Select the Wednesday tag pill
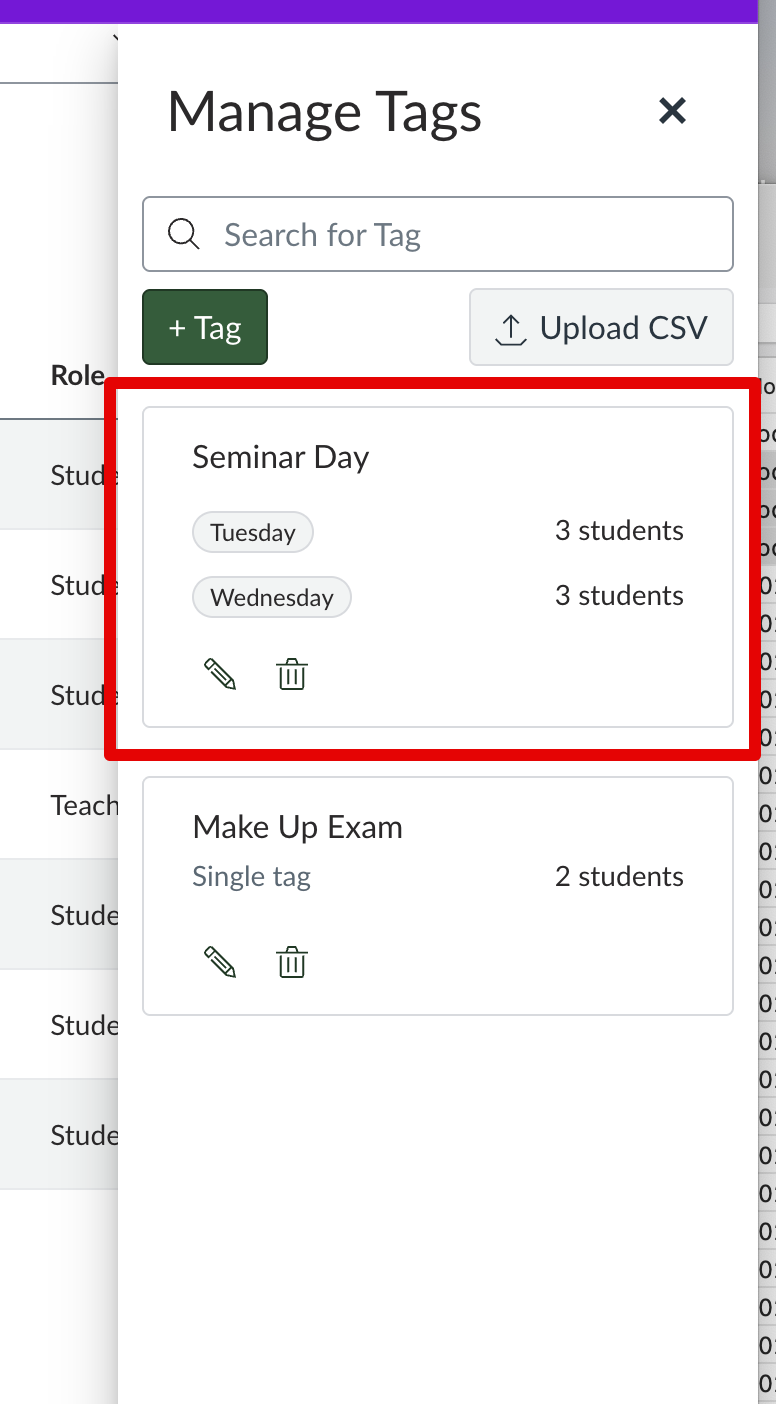776x1404 pixels. pyautogui.click(x=271, y=597)
